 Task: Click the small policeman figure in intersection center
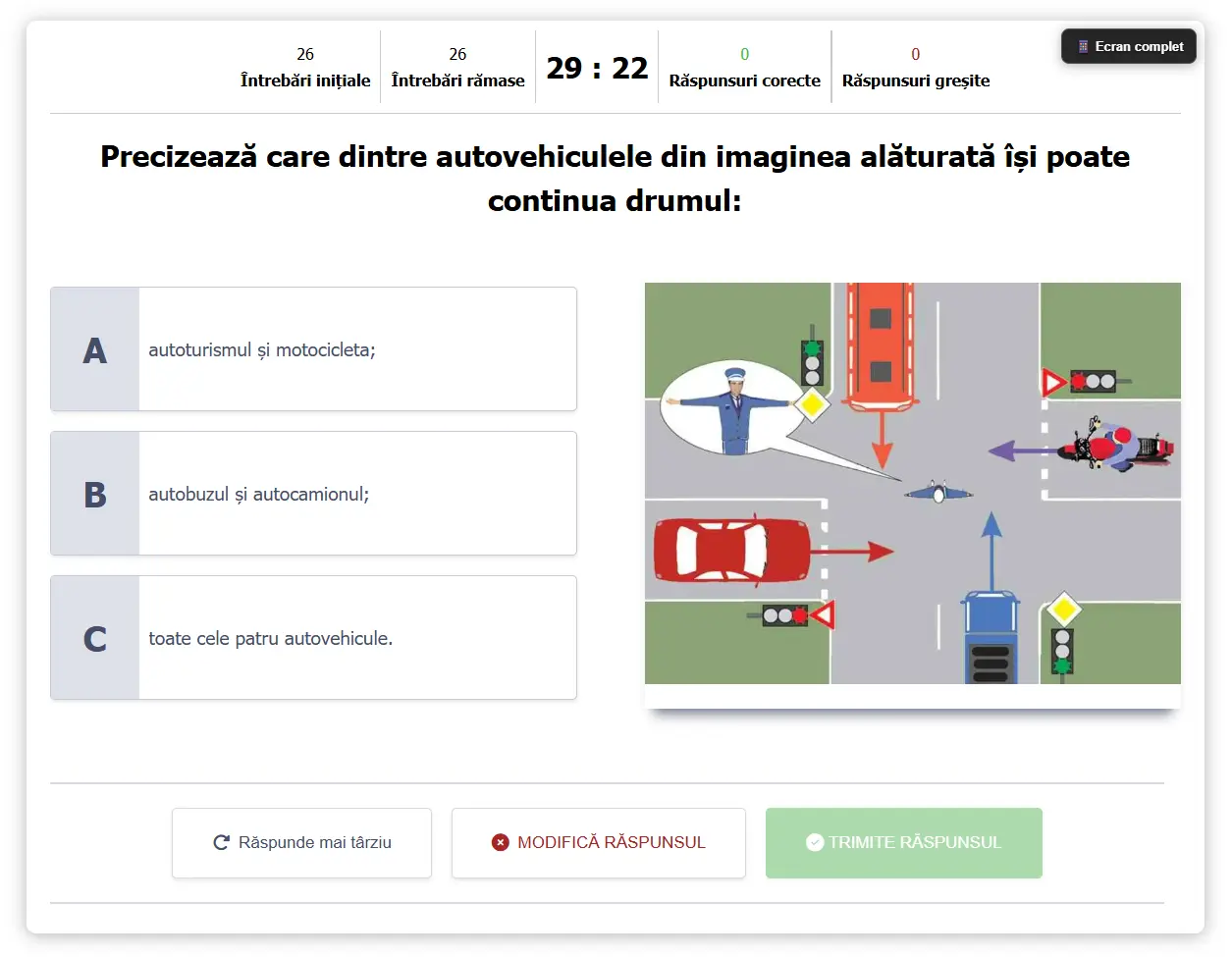[x=937, y=492]
